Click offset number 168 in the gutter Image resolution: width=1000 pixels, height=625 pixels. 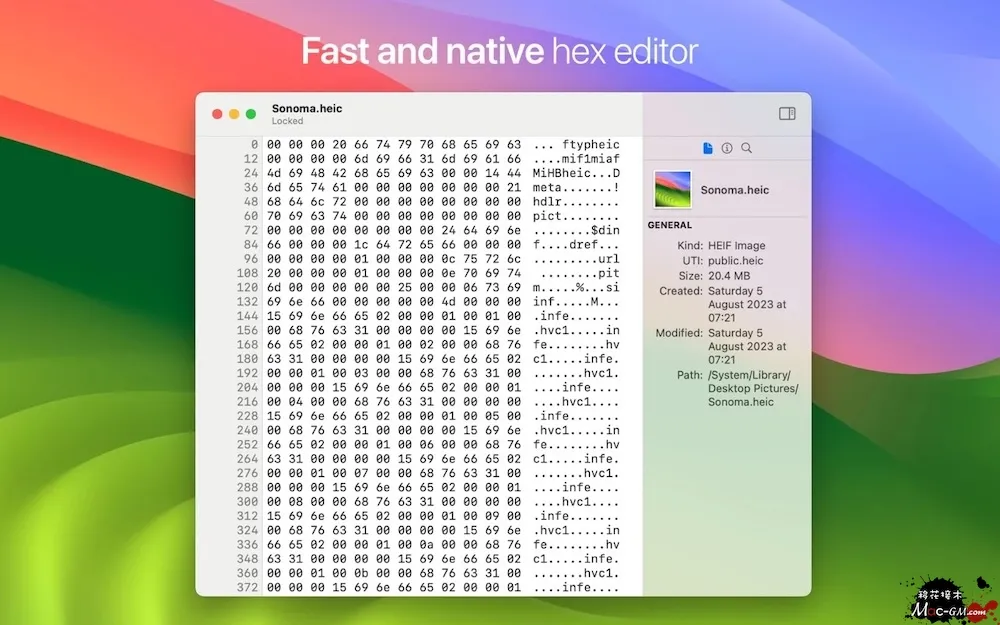pos(247,345)
